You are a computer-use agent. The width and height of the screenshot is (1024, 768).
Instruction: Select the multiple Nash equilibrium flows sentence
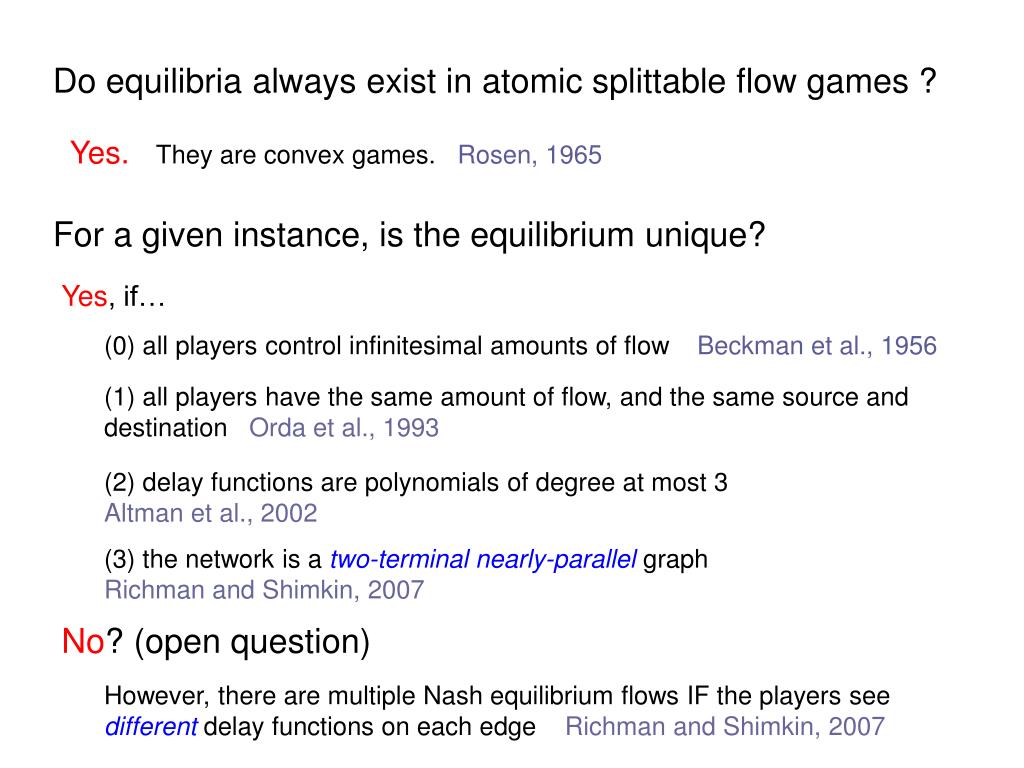click(x=497, y=711)
